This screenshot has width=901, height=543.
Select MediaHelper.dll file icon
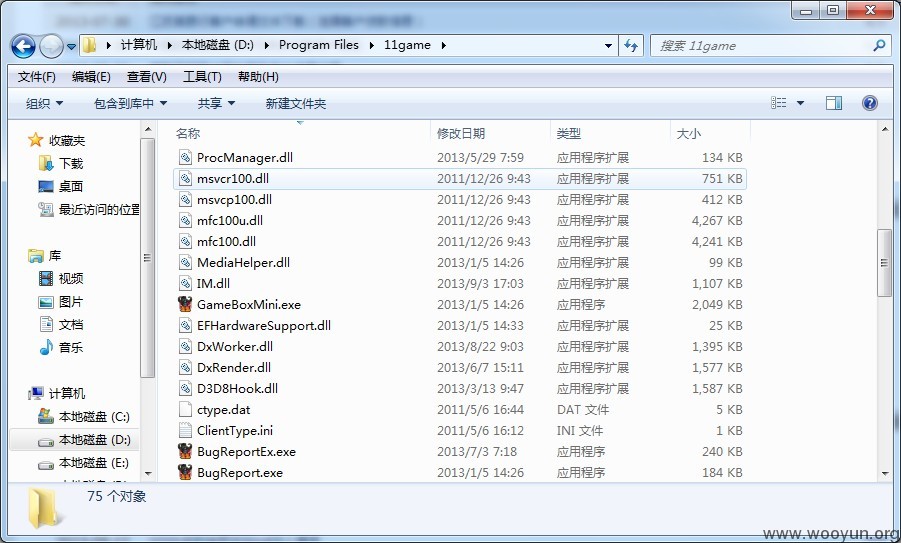(x=185, y=262)
